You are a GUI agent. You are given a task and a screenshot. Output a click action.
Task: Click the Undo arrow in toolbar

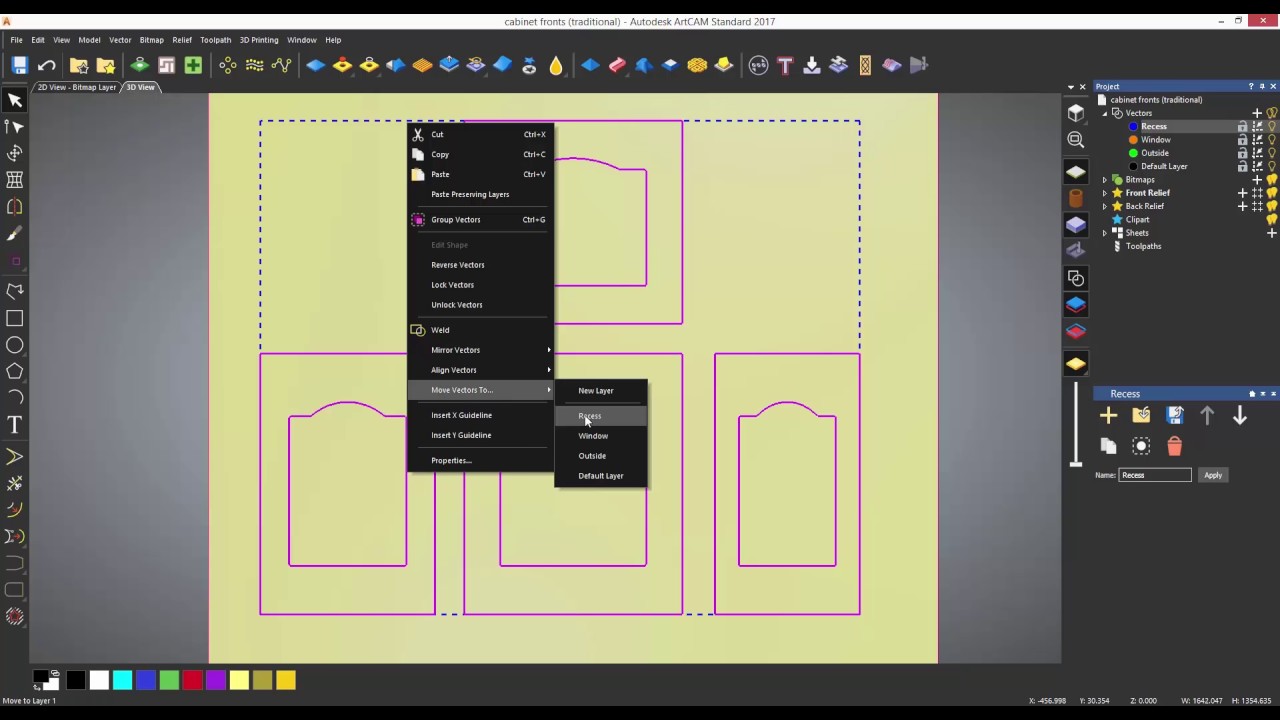[x=46, y=66]
